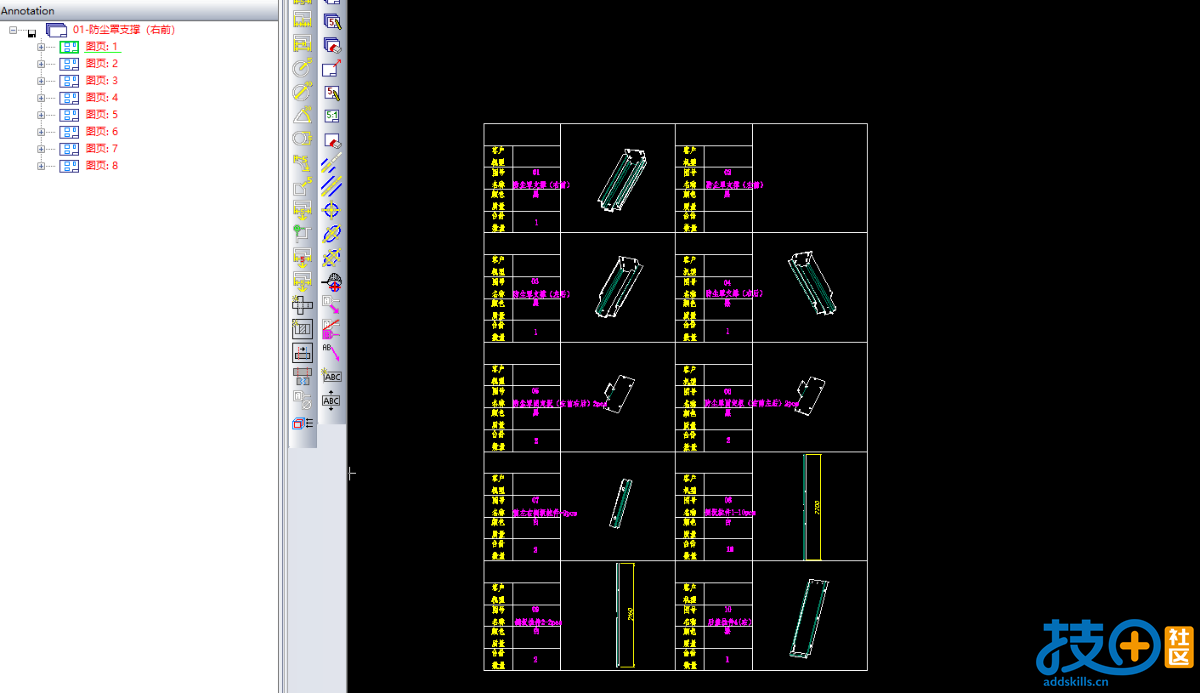Open sheet 图页: 5 in the tree
This screenshot has width=1200, height=693.
coord(102,115)
